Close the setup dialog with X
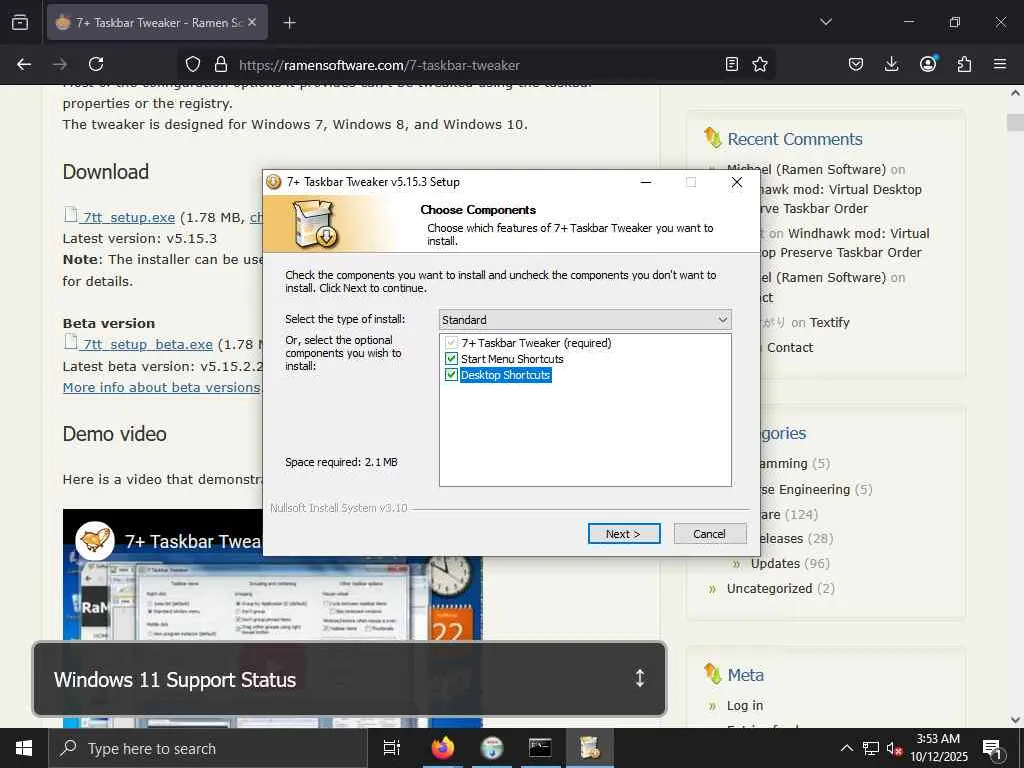Image resolution: width=1024 pixels, height=768 pixels. click(x=737, y=182)
